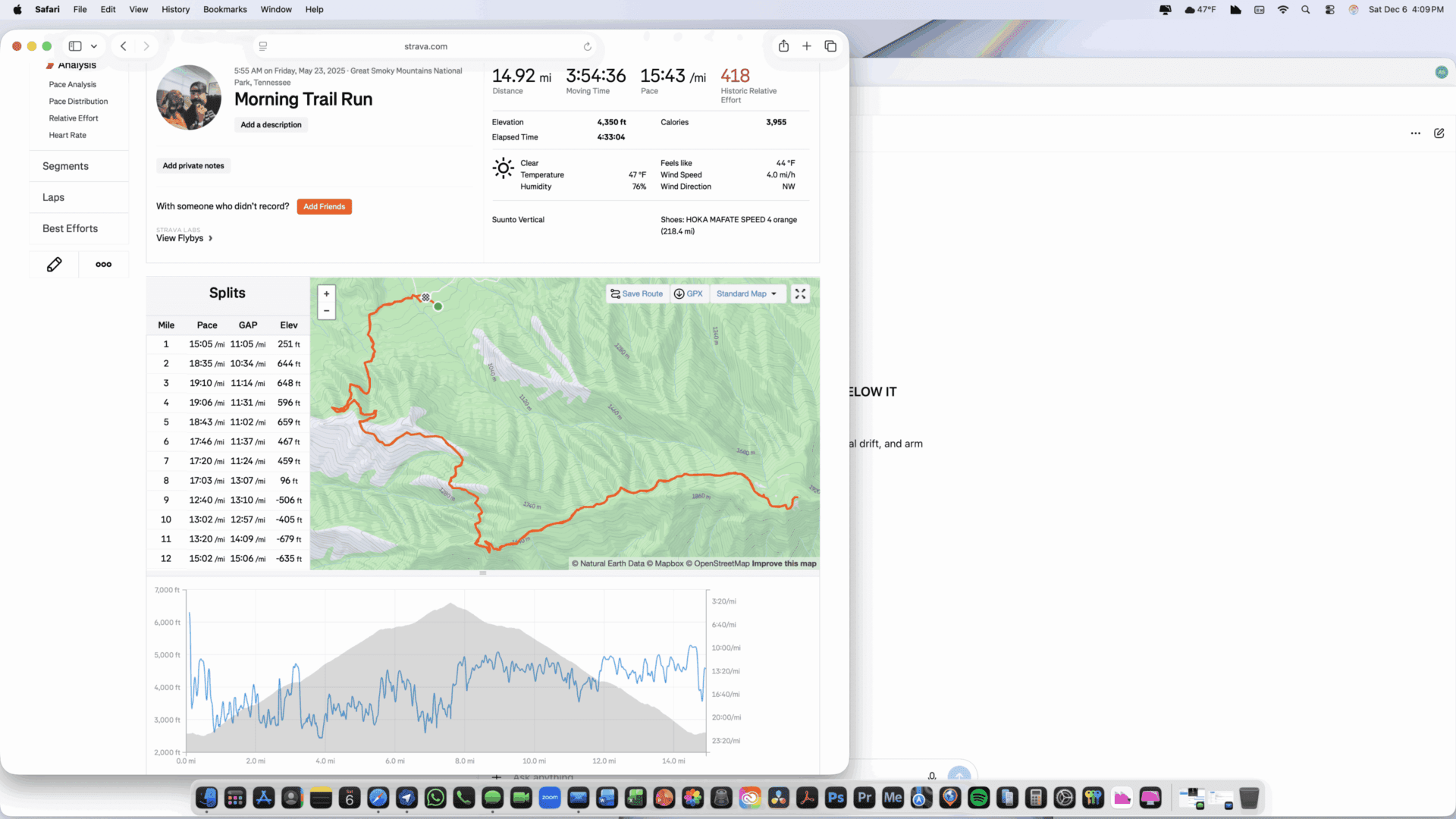The width and height of the screenshot is (1456, 819).
Task: Expand the sidebar options chevron in Safari
Action: tap(94, 46)
